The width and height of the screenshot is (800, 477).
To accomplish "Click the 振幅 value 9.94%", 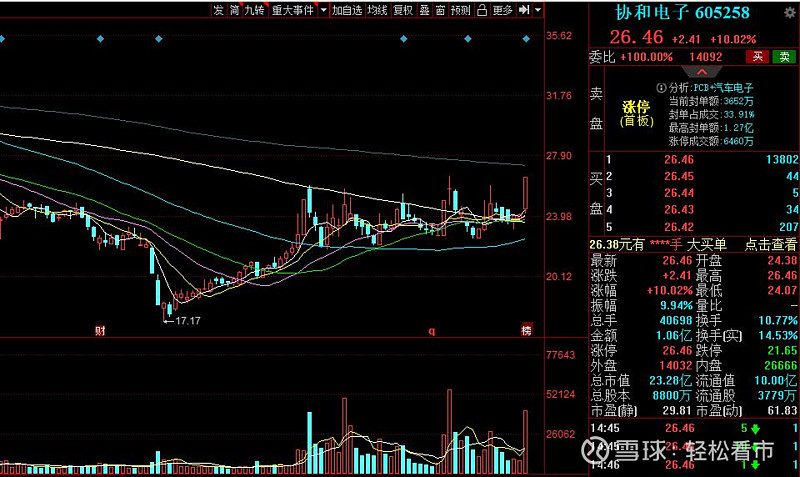I will point(677,306).
